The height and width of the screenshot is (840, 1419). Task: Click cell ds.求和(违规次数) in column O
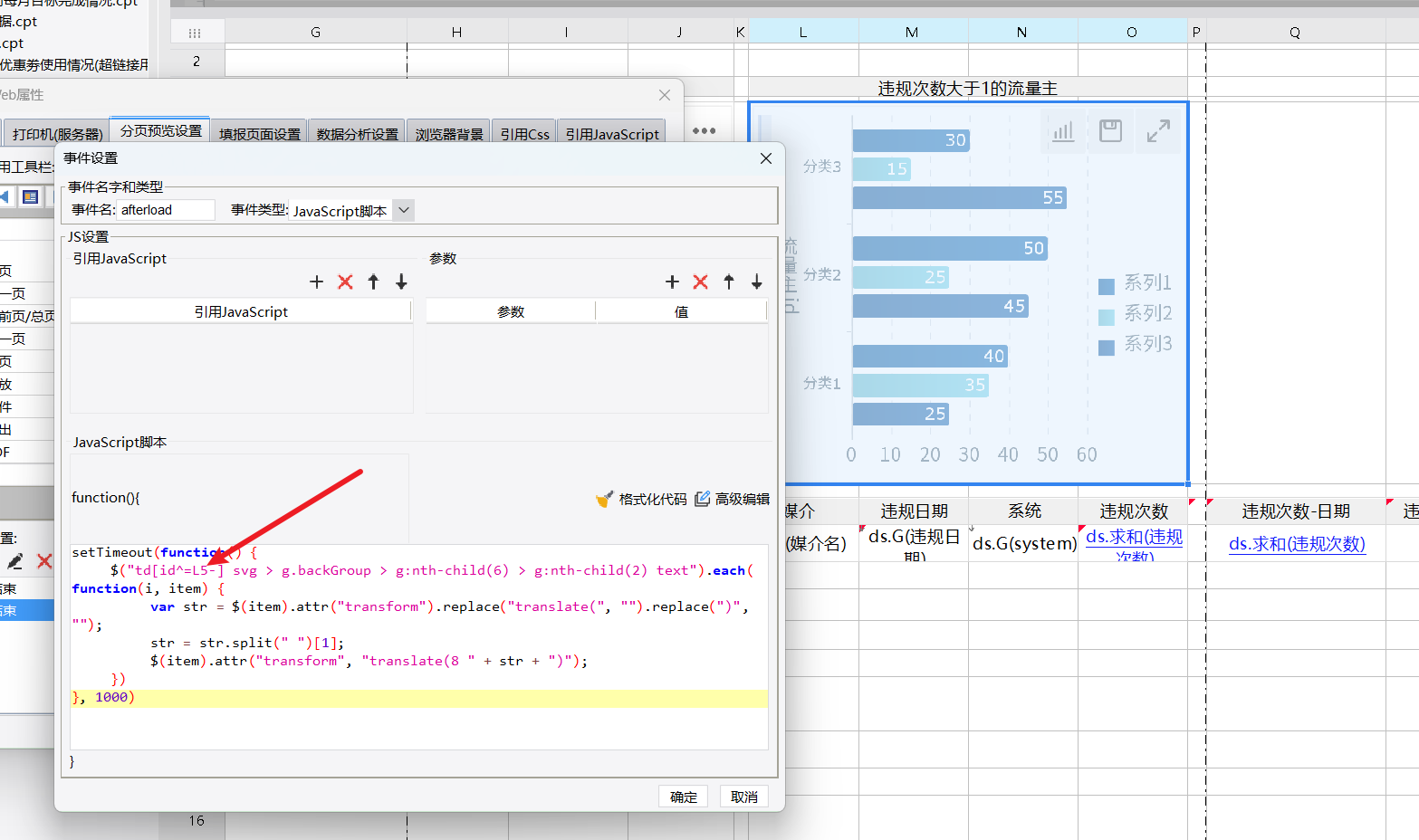tap(1134, 543)
